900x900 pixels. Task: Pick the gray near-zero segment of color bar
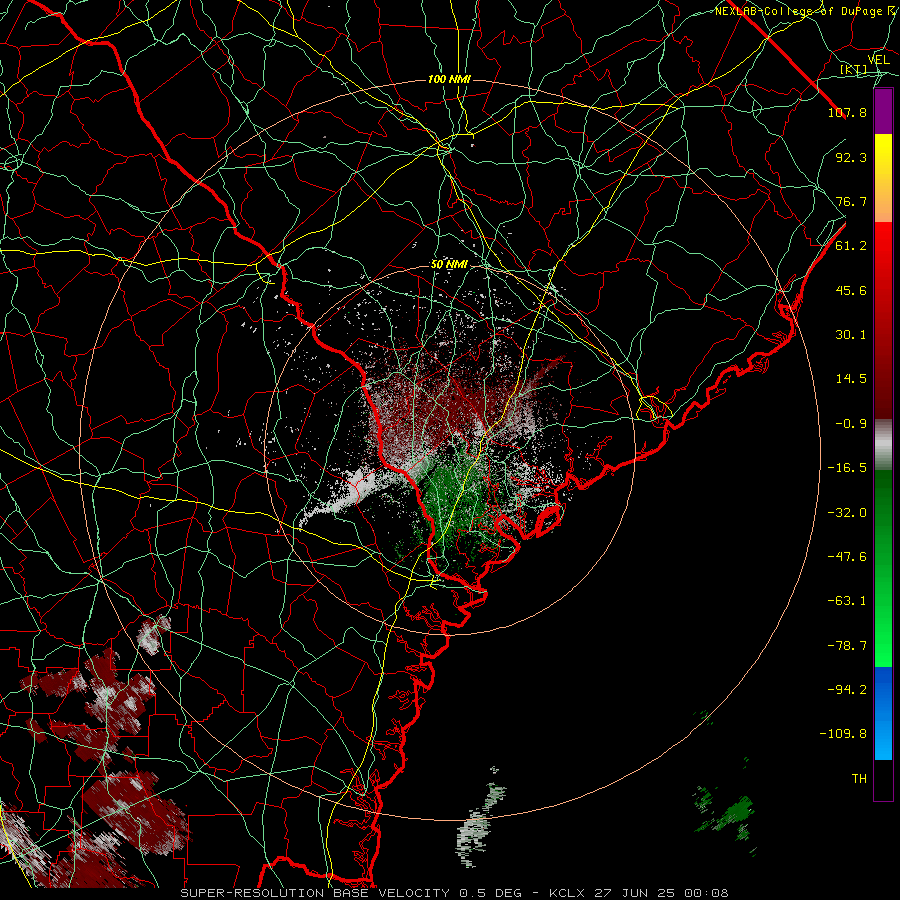tap(883, 445)
